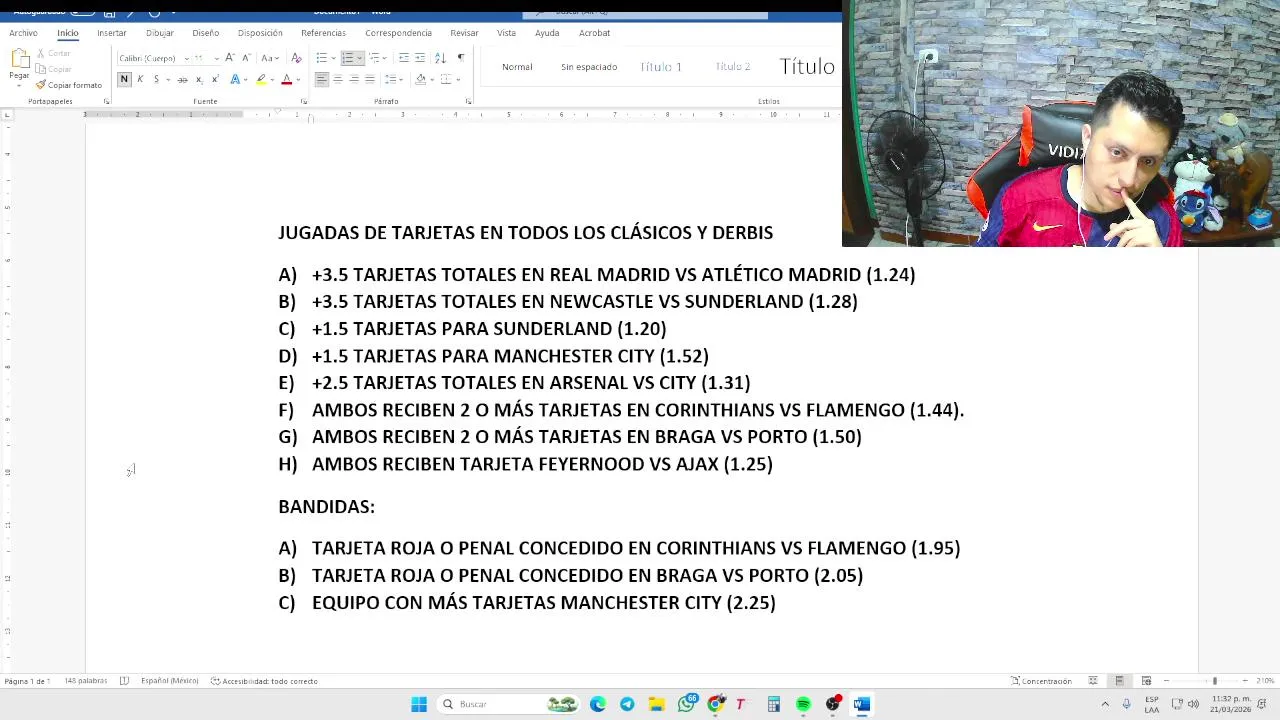Center align the paragraph
The height and width of the screenshot is (720, 1280).
point(338,79)
